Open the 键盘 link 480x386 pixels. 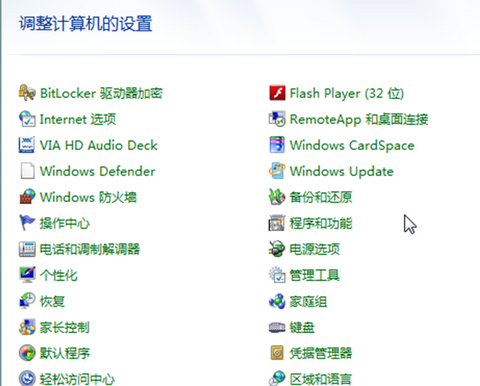pos(302,327)
